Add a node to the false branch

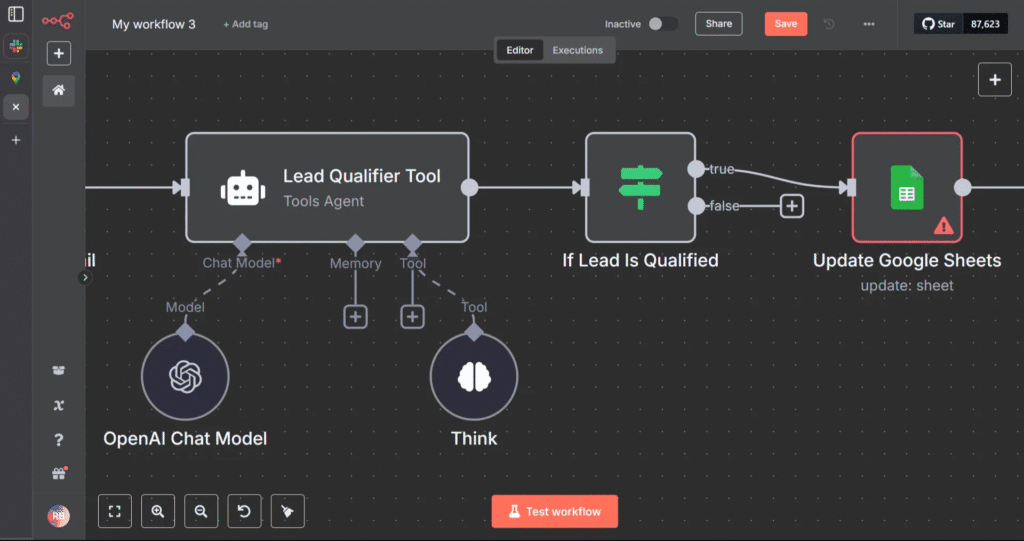792,206
